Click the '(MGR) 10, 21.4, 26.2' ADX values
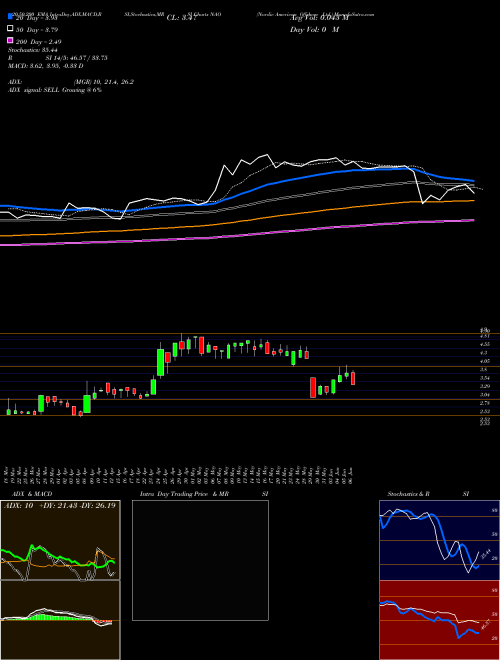 pos(104,82)
